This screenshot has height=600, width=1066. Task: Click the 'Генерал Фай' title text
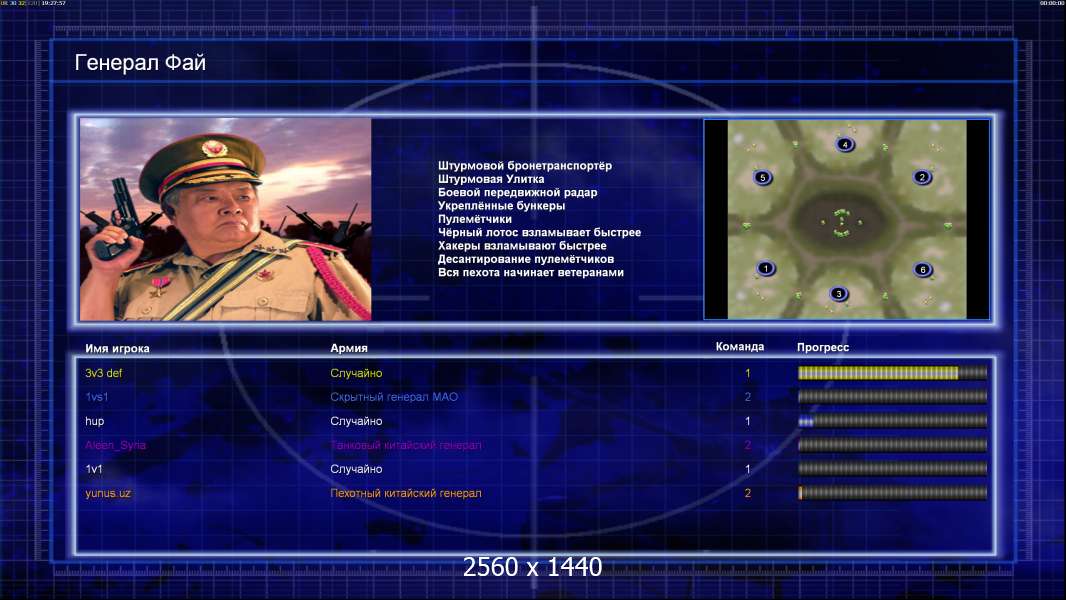(140, 63)
